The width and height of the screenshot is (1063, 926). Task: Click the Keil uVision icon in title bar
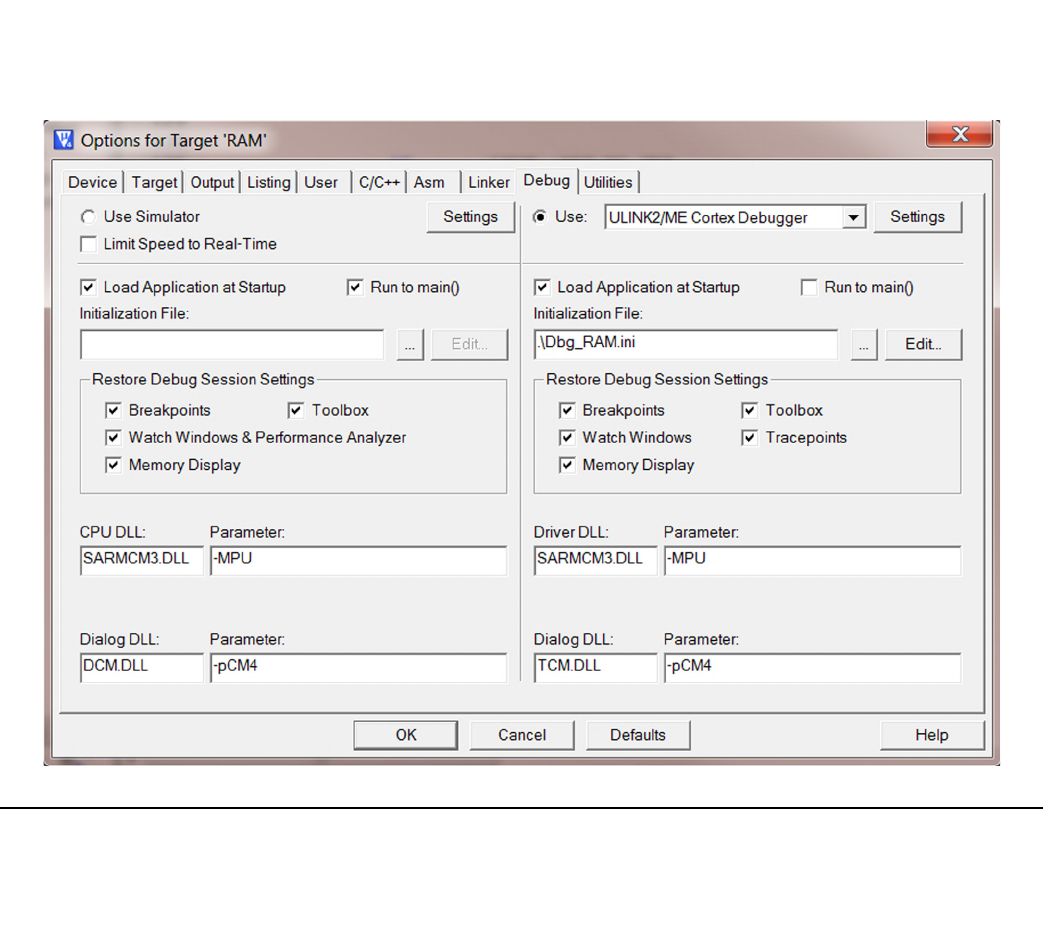[64, 140]
